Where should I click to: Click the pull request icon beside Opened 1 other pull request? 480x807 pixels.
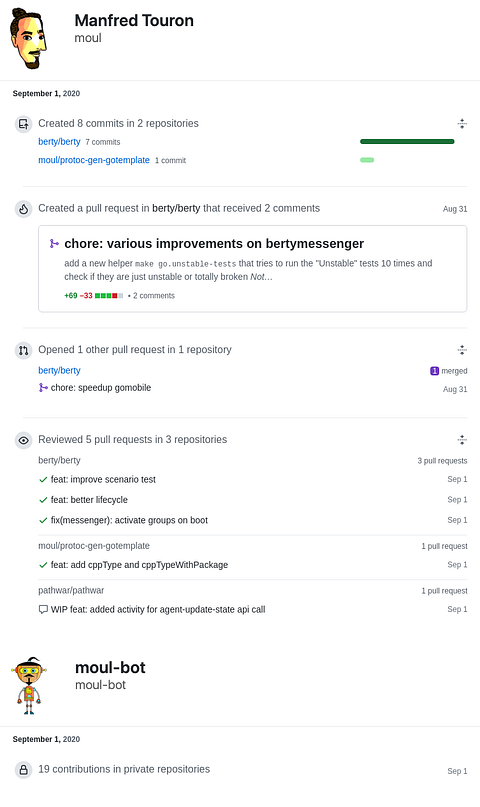coord(23,350)
